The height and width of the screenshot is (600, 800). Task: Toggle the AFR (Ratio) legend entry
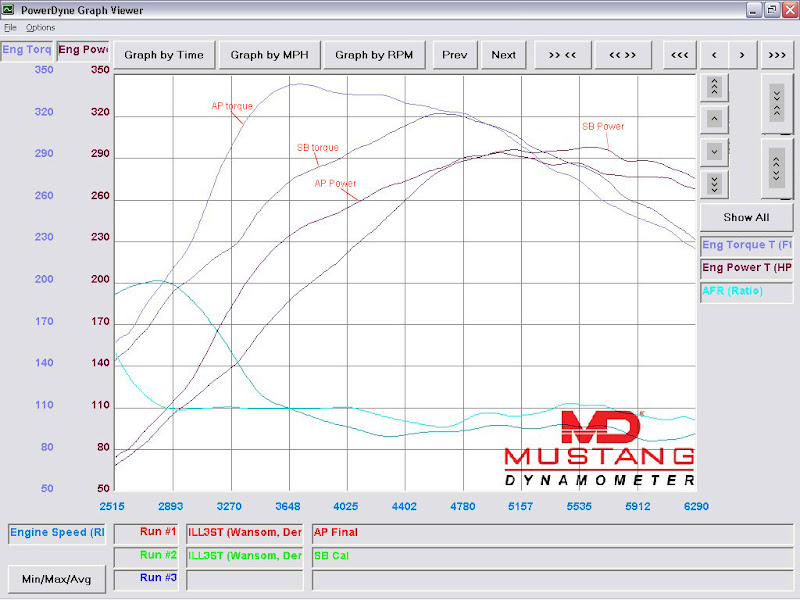(x=746, y=291)
